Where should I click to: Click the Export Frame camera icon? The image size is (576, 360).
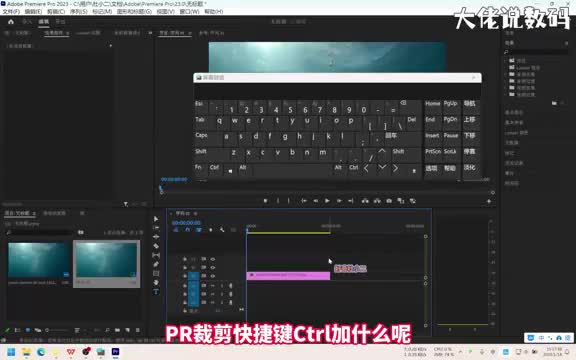coord(389,201)
